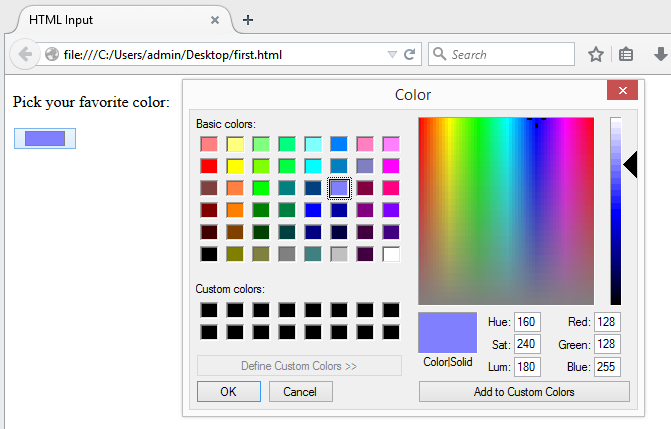Viewport: 671px width, 429px height.
Task: Click the Hue value field
Action: click(x=527, y=322)
